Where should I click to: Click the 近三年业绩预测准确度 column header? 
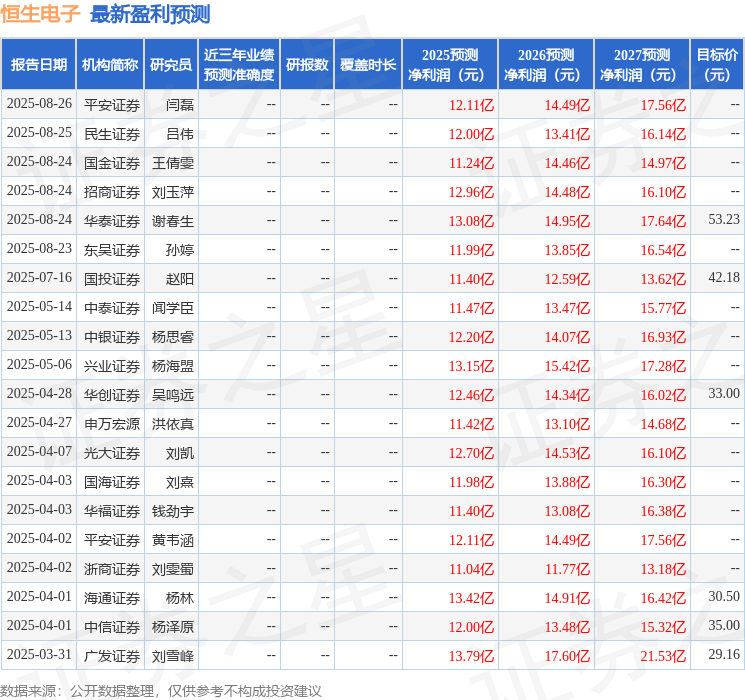tap(239, 65)
